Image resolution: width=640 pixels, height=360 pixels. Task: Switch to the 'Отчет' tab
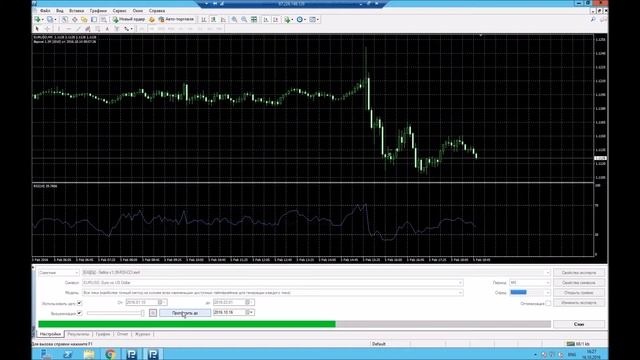122,334
